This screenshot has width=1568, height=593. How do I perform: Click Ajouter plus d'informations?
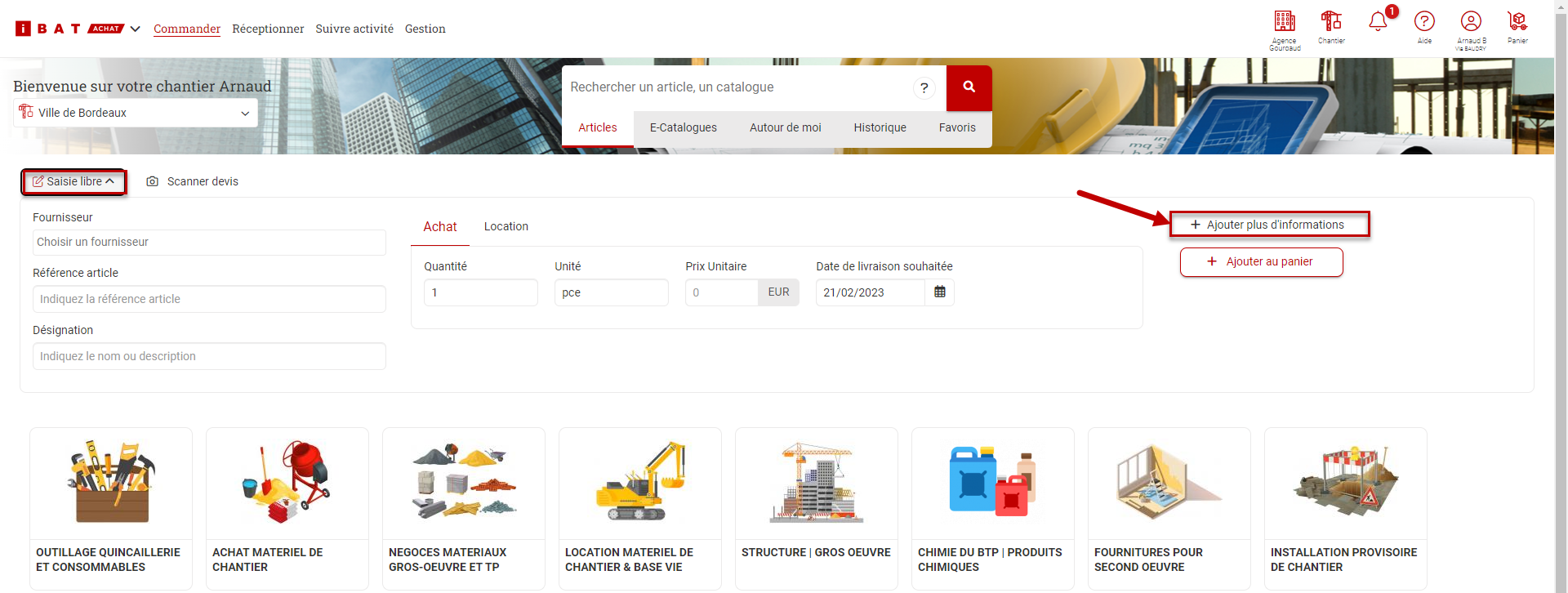pos(1269,225)
